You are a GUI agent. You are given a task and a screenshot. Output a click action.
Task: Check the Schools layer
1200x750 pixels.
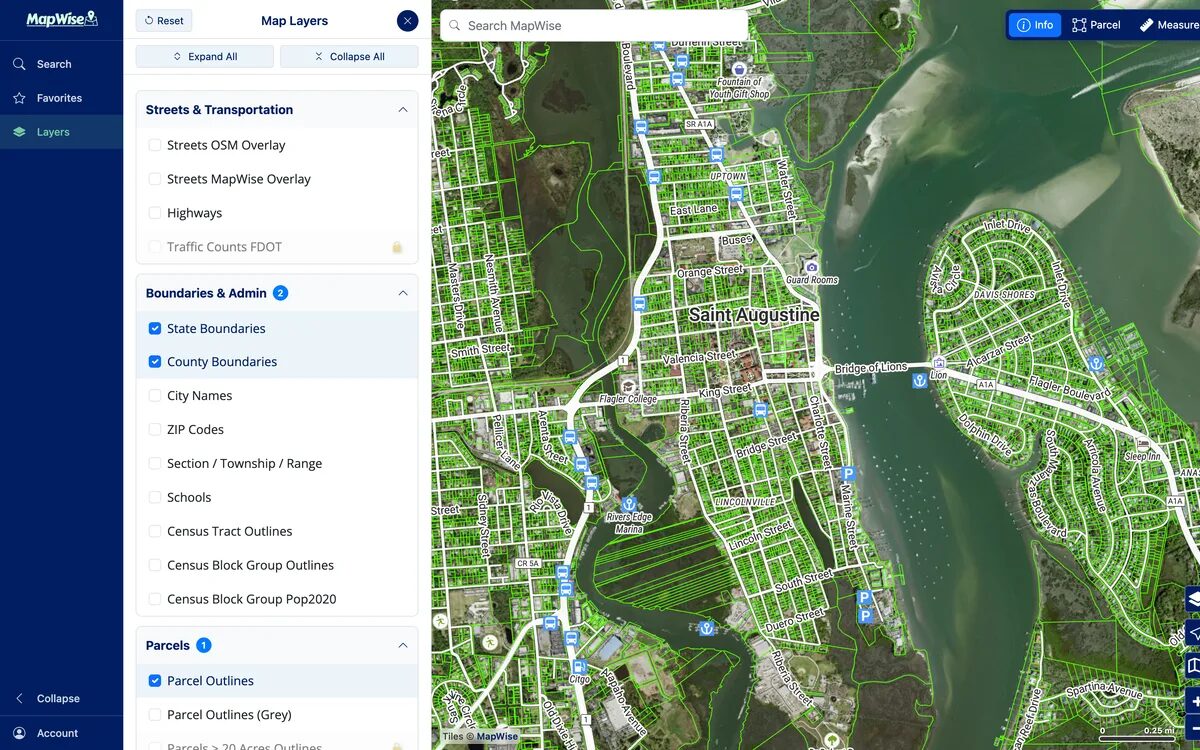pos(155,497)
